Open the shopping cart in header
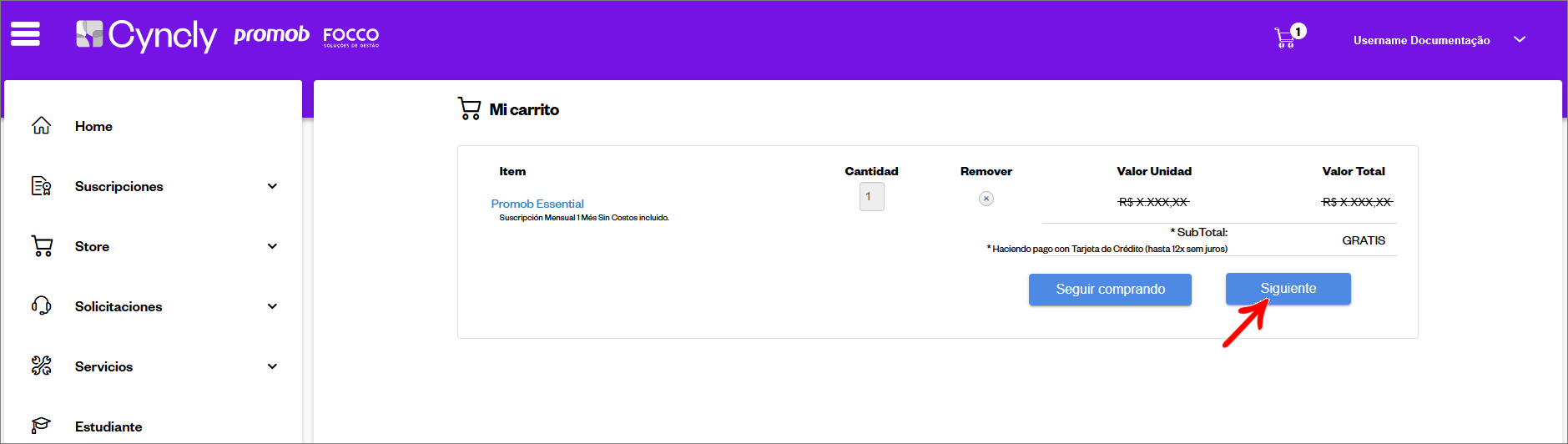Image resolution: width=1568 pixels, height=444 pixels. click(1289, 36)
